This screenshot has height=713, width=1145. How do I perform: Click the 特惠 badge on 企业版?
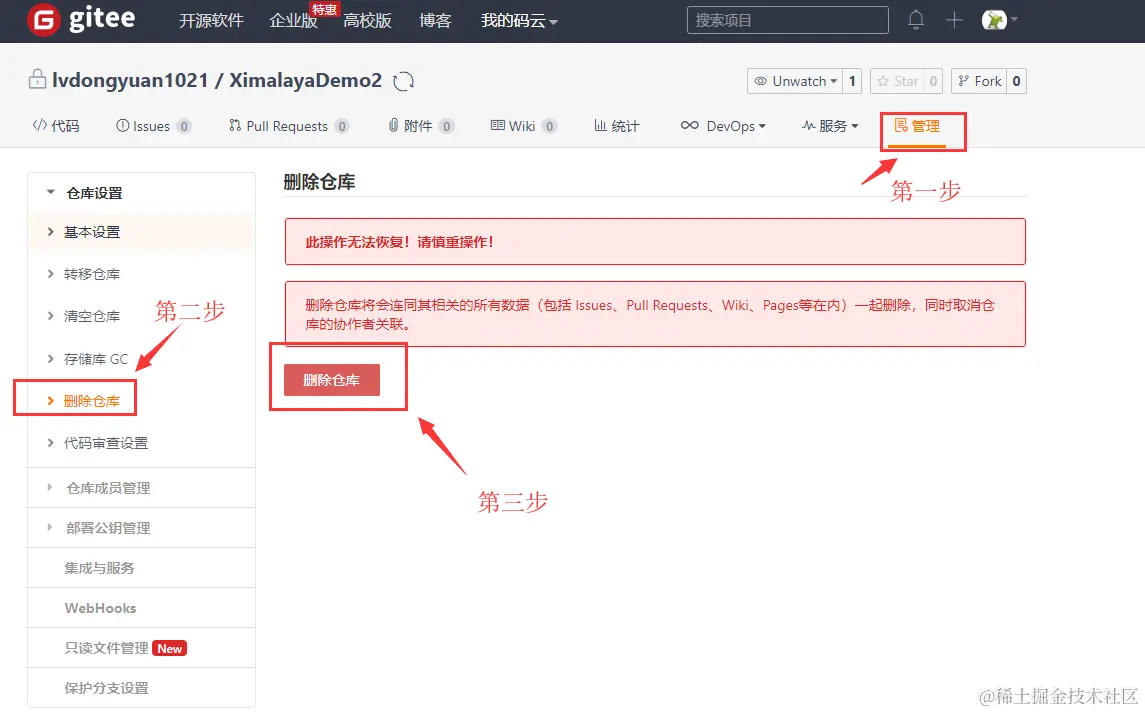pos(323,9)
